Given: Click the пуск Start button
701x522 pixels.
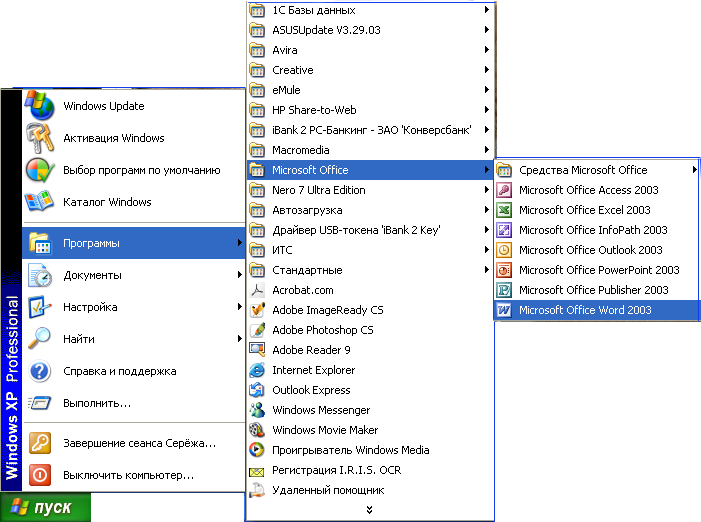Looking at the screenshot, I should click(x=45, y=507).
